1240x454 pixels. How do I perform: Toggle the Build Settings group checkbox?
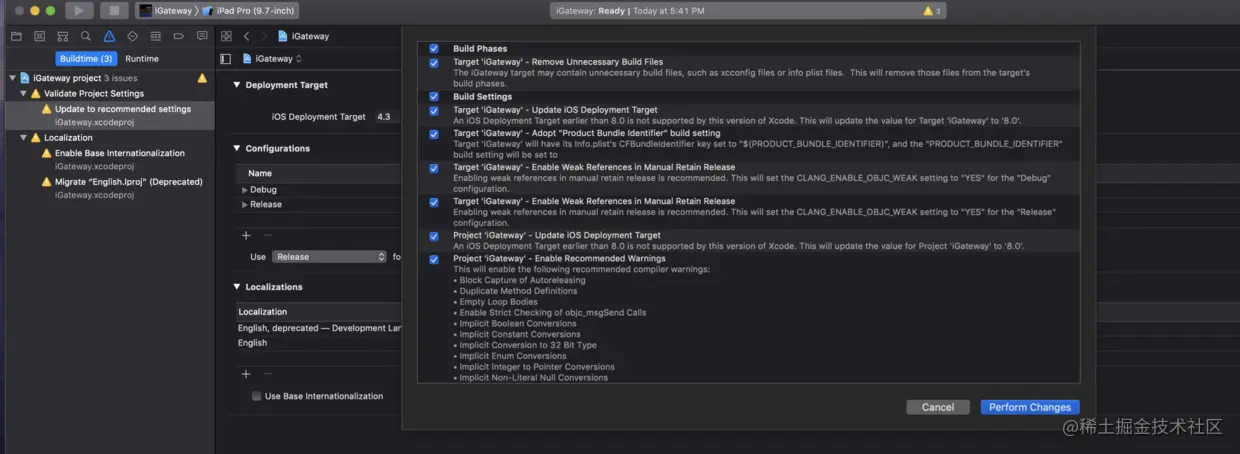tap(433, 97)
